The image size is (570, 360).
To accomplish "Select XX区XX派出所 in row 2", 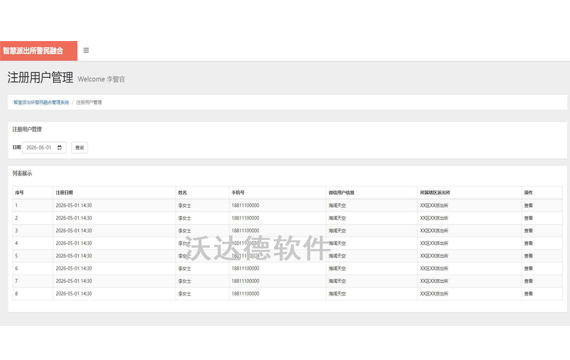I will click(434, 218).
